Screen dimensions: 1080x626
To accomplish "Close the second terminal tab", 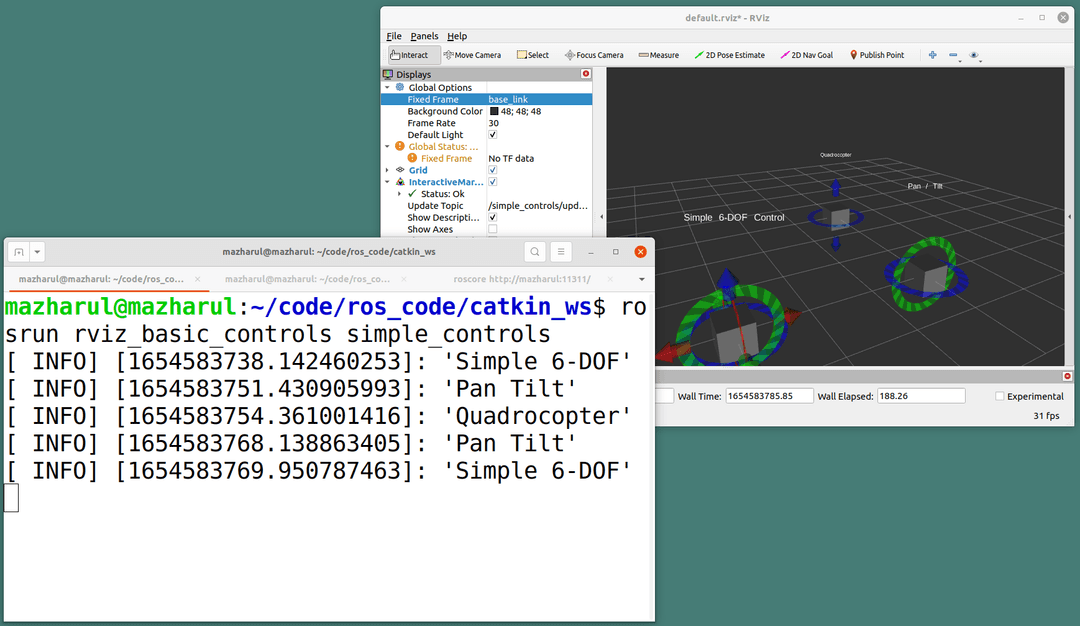I will 404,279.
